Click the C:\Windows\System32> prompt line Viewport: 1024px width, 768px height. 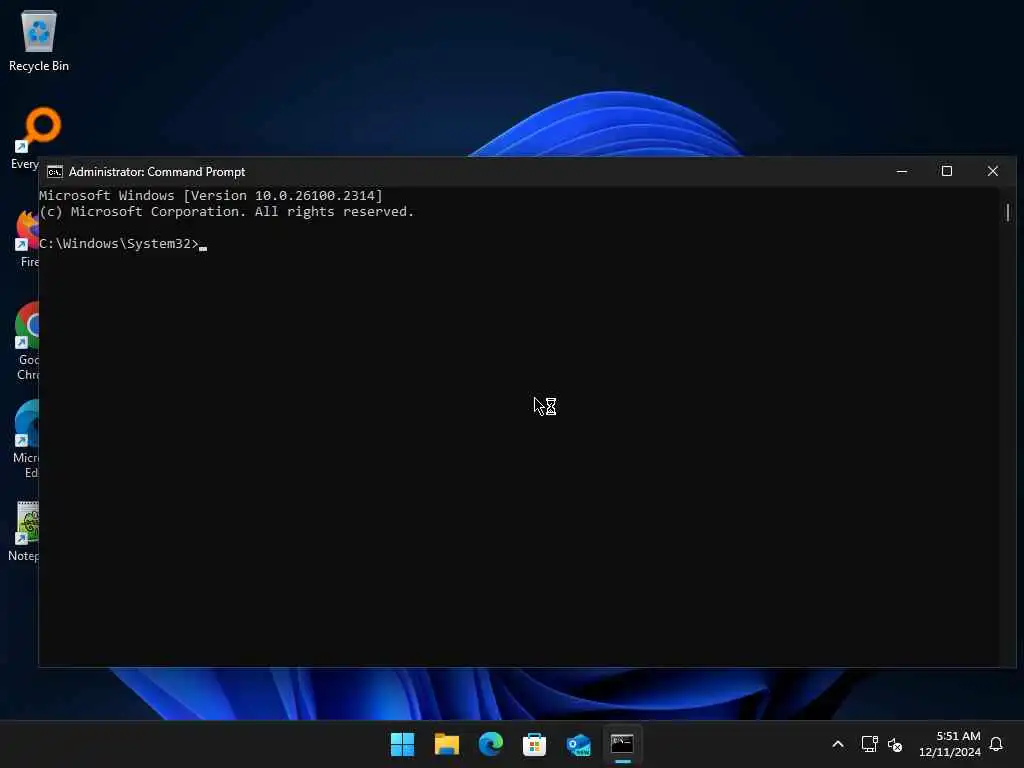(x=123, y=244)
